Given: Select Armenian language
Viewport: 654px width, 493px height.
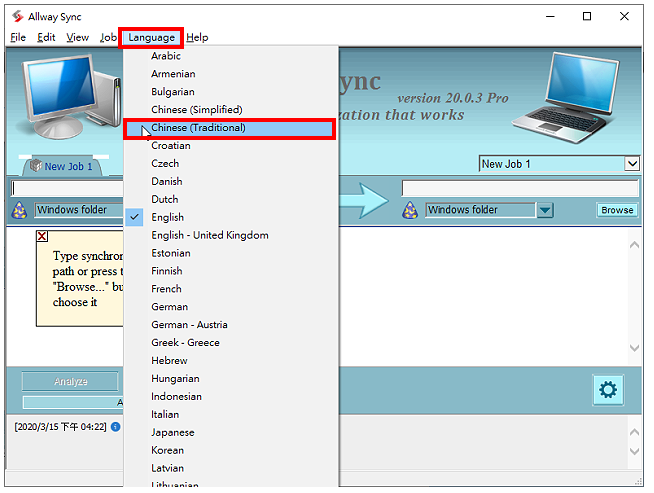Looking at the screenshot, I should click(231, 74).
